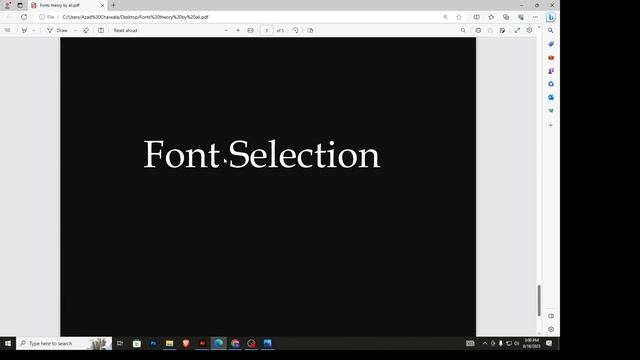The image size is (640, 360).
Task: Open PDF table of contents
Action: (x=7, y=30)
